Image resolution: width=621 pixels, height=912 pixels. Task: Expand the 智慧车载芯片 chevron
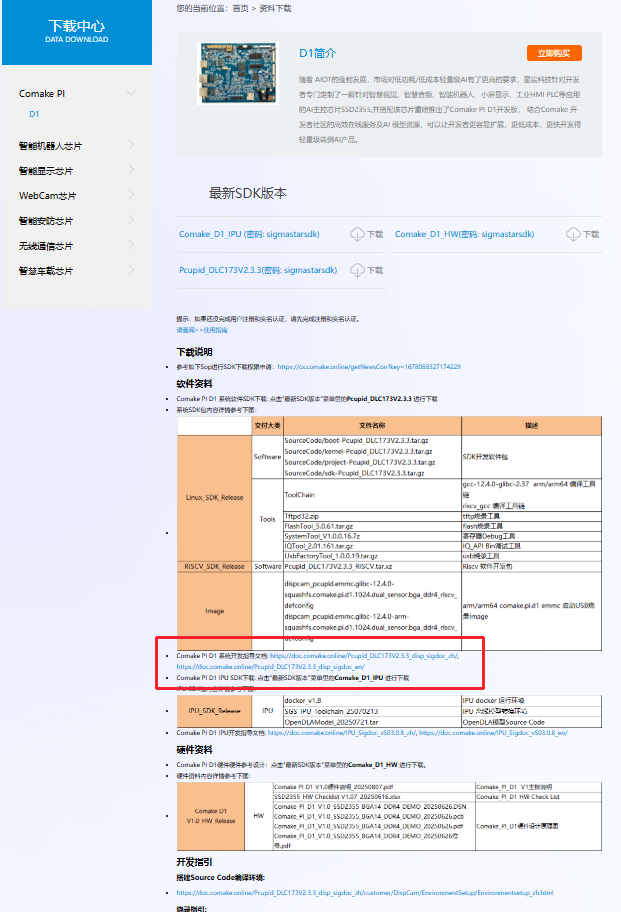coord(131,270)
